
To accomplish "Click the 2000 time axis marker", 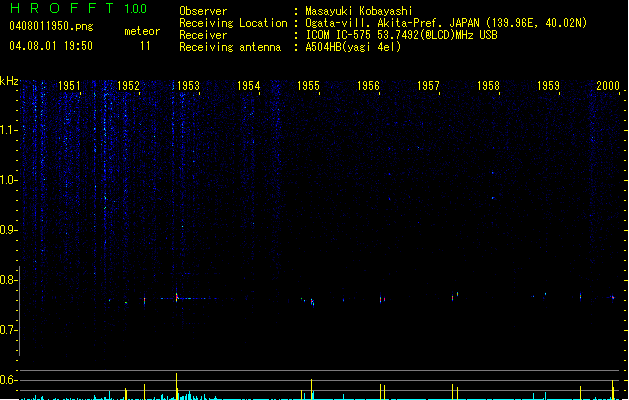I will 608,85.
